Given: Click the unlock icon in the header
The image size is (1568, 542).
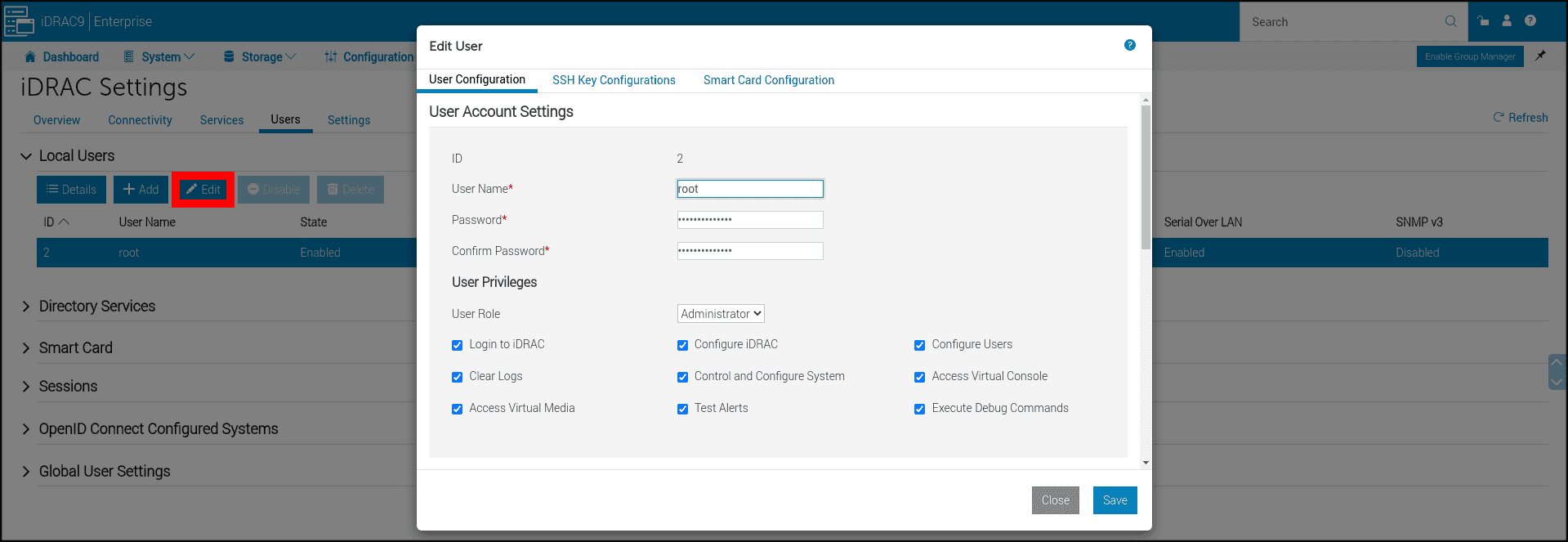Looking at the screenshot, I should coord(1483,21).
